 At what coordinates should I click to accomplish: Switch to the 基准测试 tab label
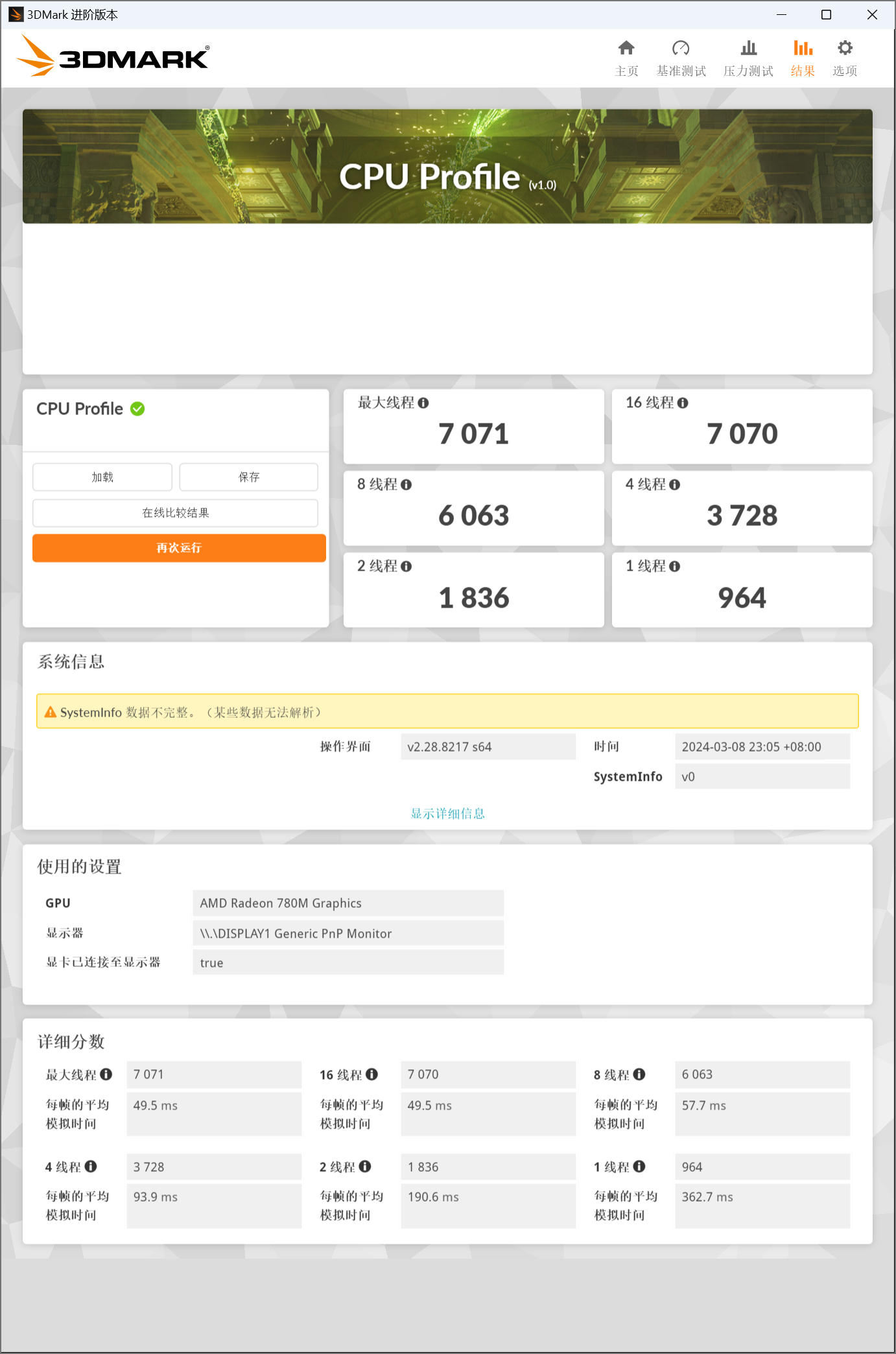(x=681, y=71)
